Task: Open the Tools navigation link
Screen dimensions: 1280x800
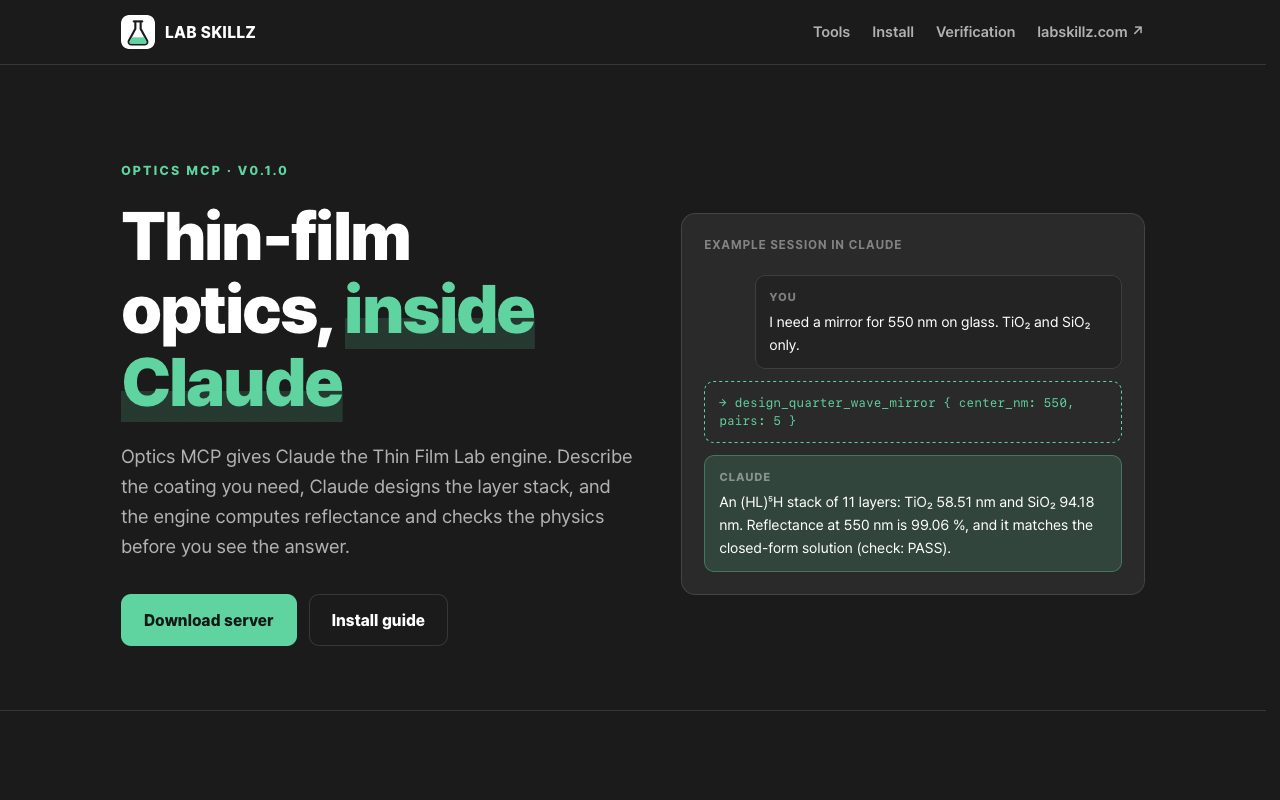Action: (831, 32)
